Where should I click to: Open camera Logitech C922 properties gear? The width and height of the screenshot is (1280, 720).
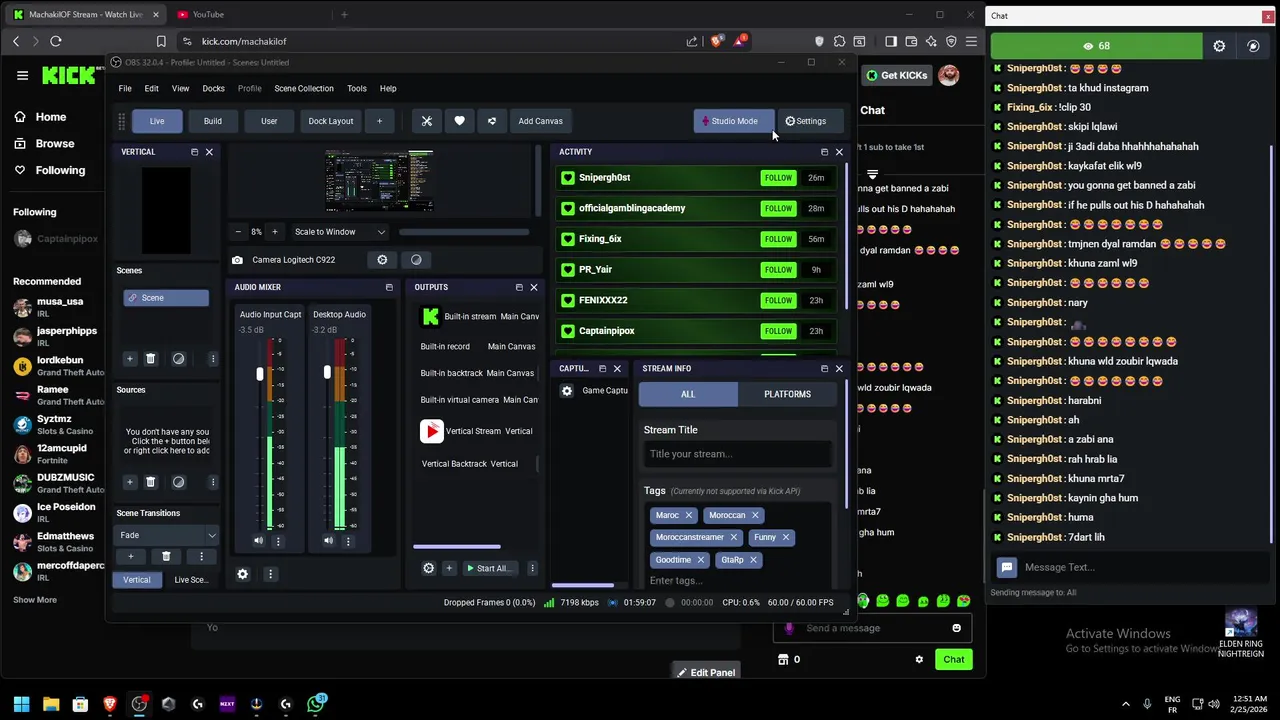pyautogui.click(x=382, y=260)
